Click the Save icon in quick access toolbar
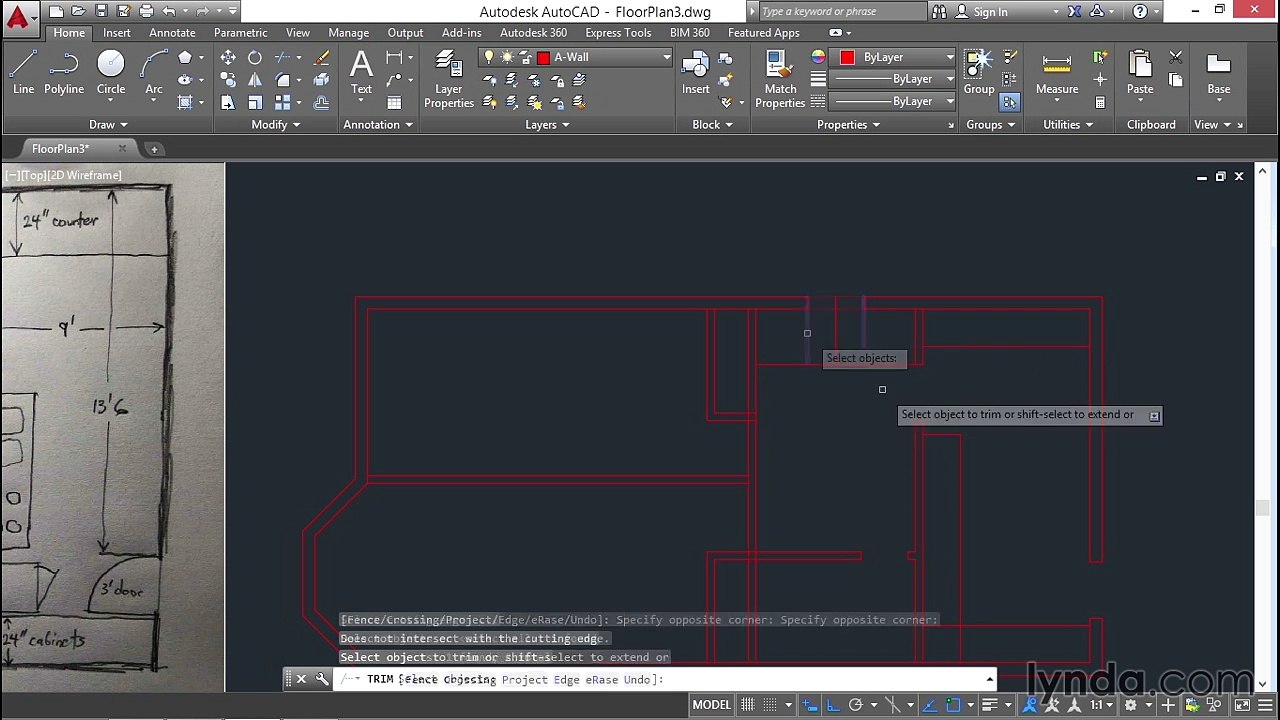 click(101, 12)
